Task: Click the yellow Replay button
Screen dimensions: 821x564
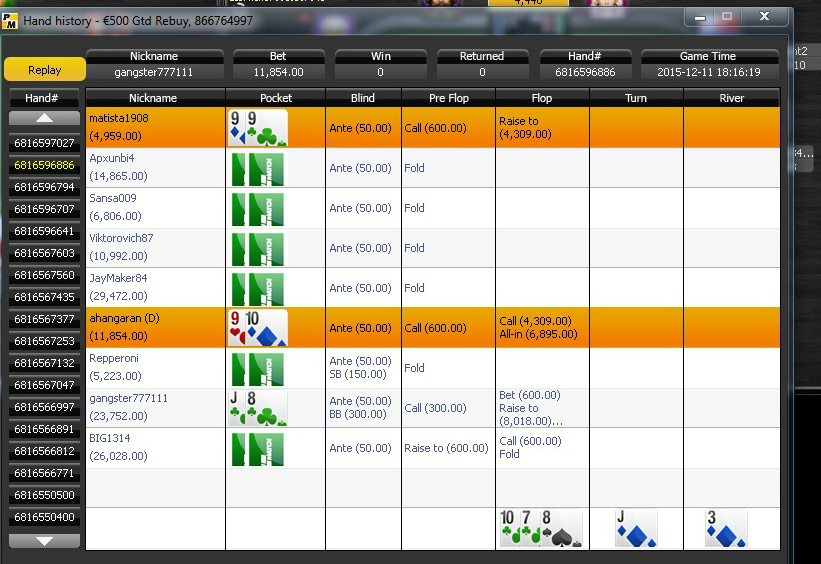Action: click(45, 69)
